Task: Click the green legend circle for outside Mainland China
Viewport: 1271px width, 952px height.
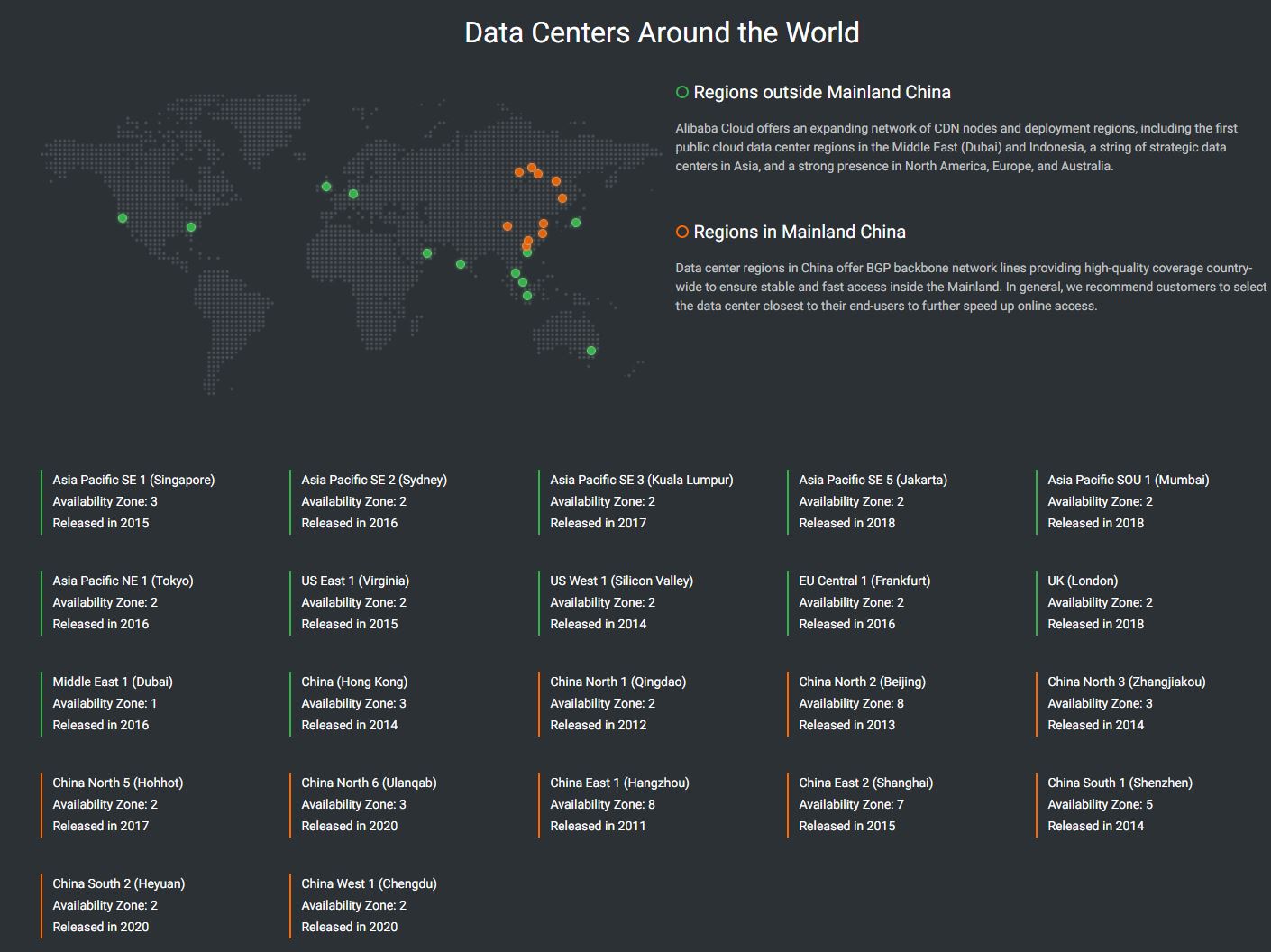Action: click(x=682, y=92)
